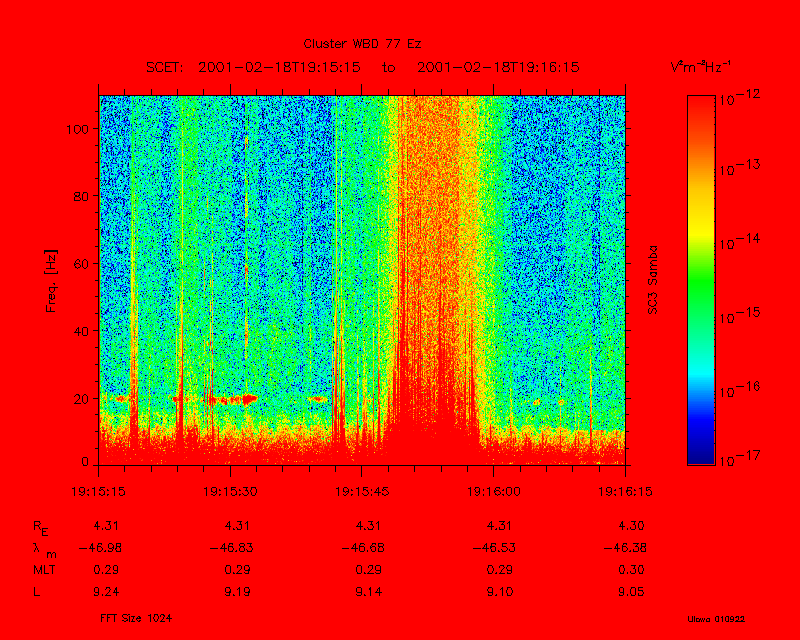The width and height of the screenshot is (800, 640).
Task: Click the red 20 Hz emission band near 19:15:30
Action: click(x=240, y=398)
